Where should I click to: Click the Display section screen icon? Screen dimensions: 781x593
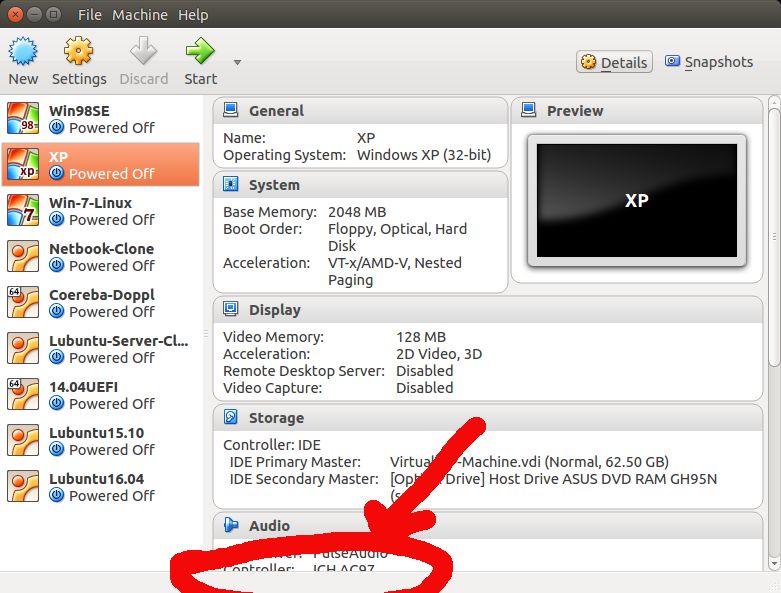231,309
